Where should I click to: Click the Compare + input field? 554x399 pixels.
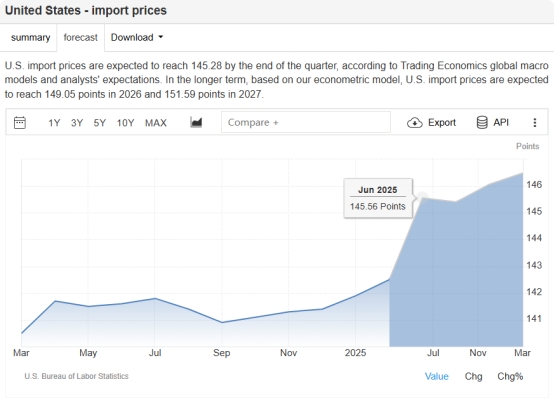[306, 122]
